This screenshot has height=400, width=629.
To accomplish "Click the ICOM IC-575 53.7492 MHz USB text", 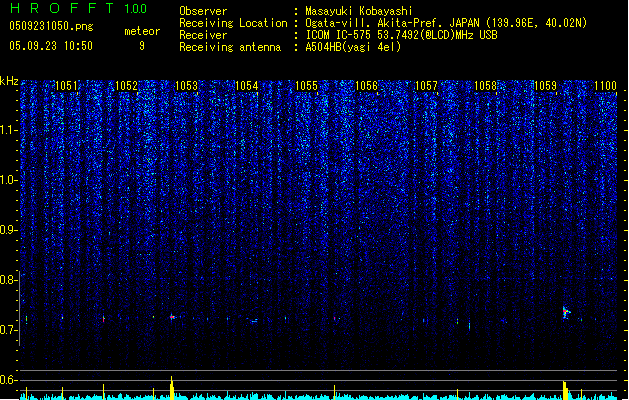I will point(401,35).
